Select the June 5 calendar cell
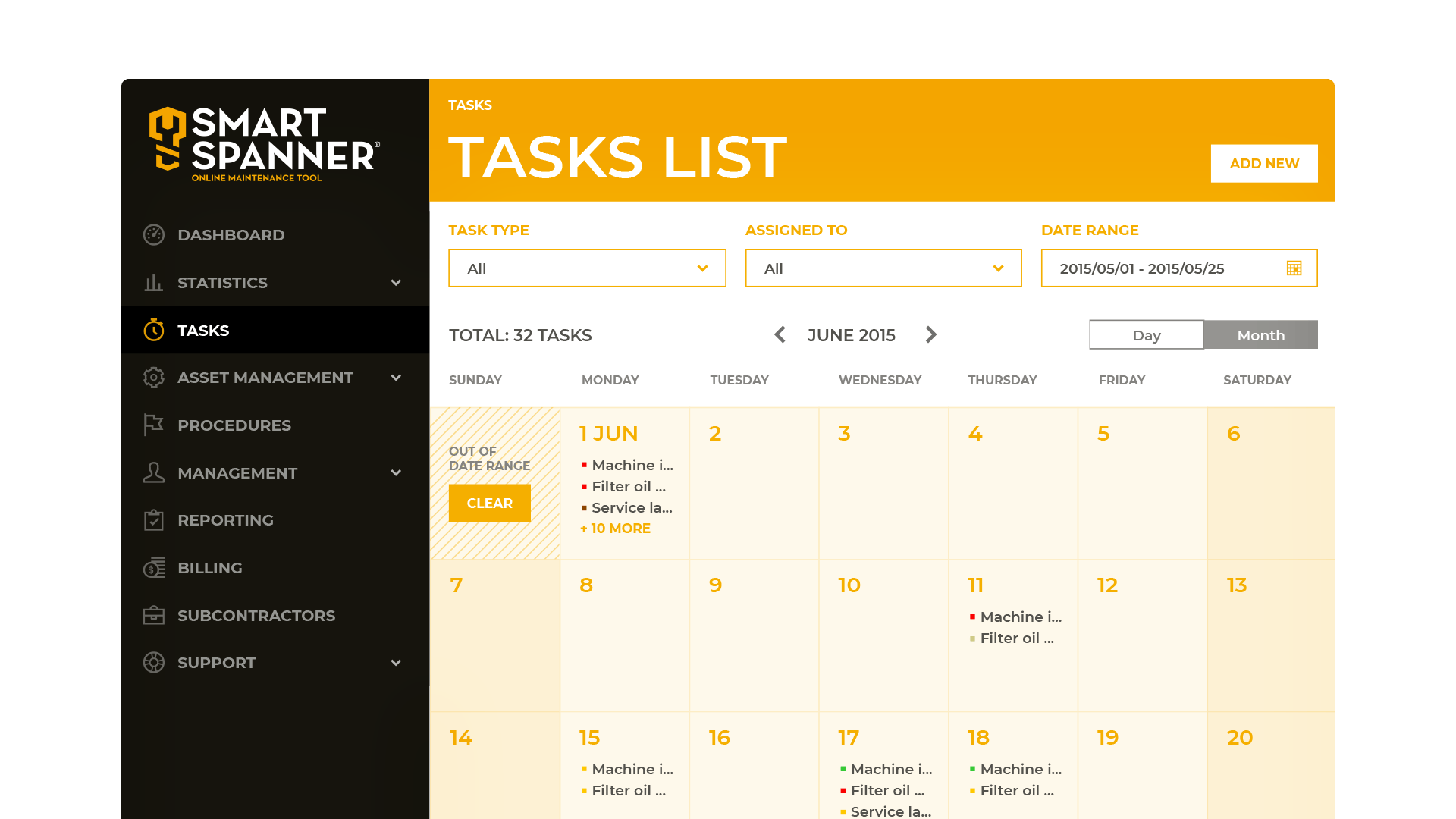The height and width of the screenshot is (819, 1456). (1142, 484)
